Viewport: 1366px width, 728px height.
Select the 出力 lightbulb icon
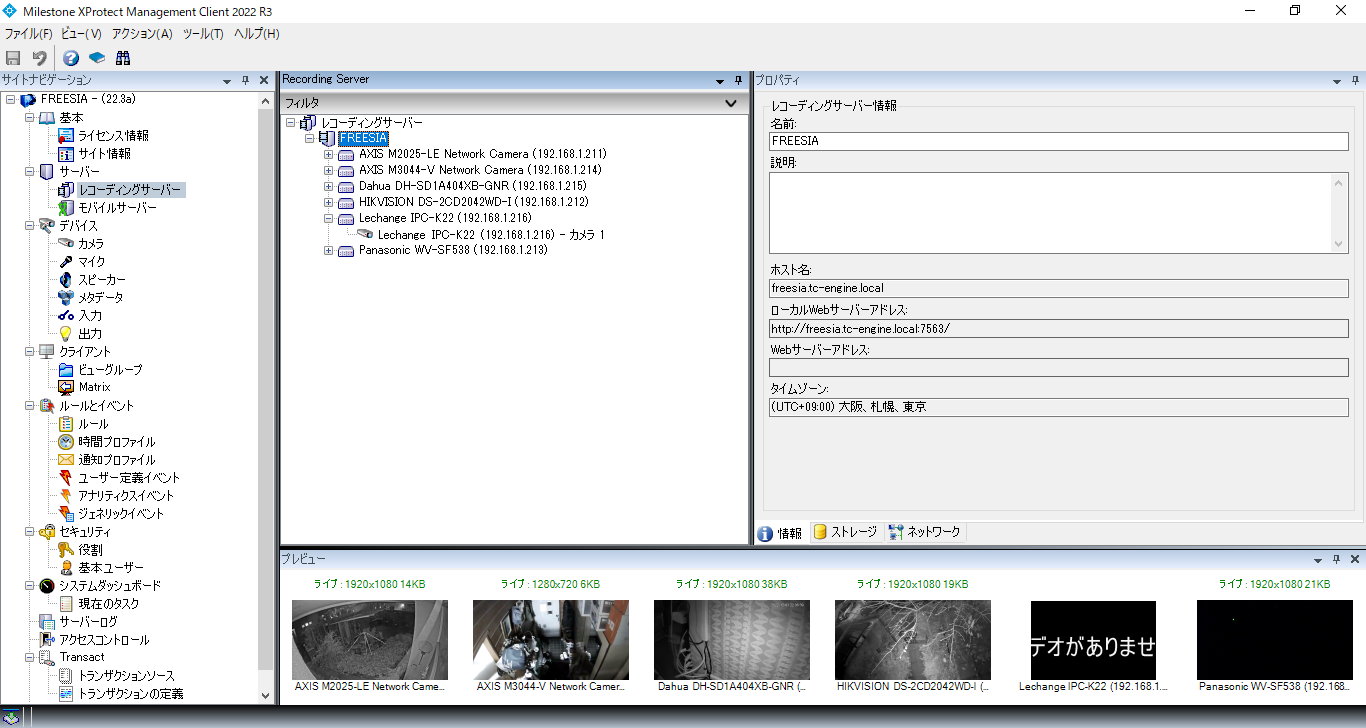66,334
